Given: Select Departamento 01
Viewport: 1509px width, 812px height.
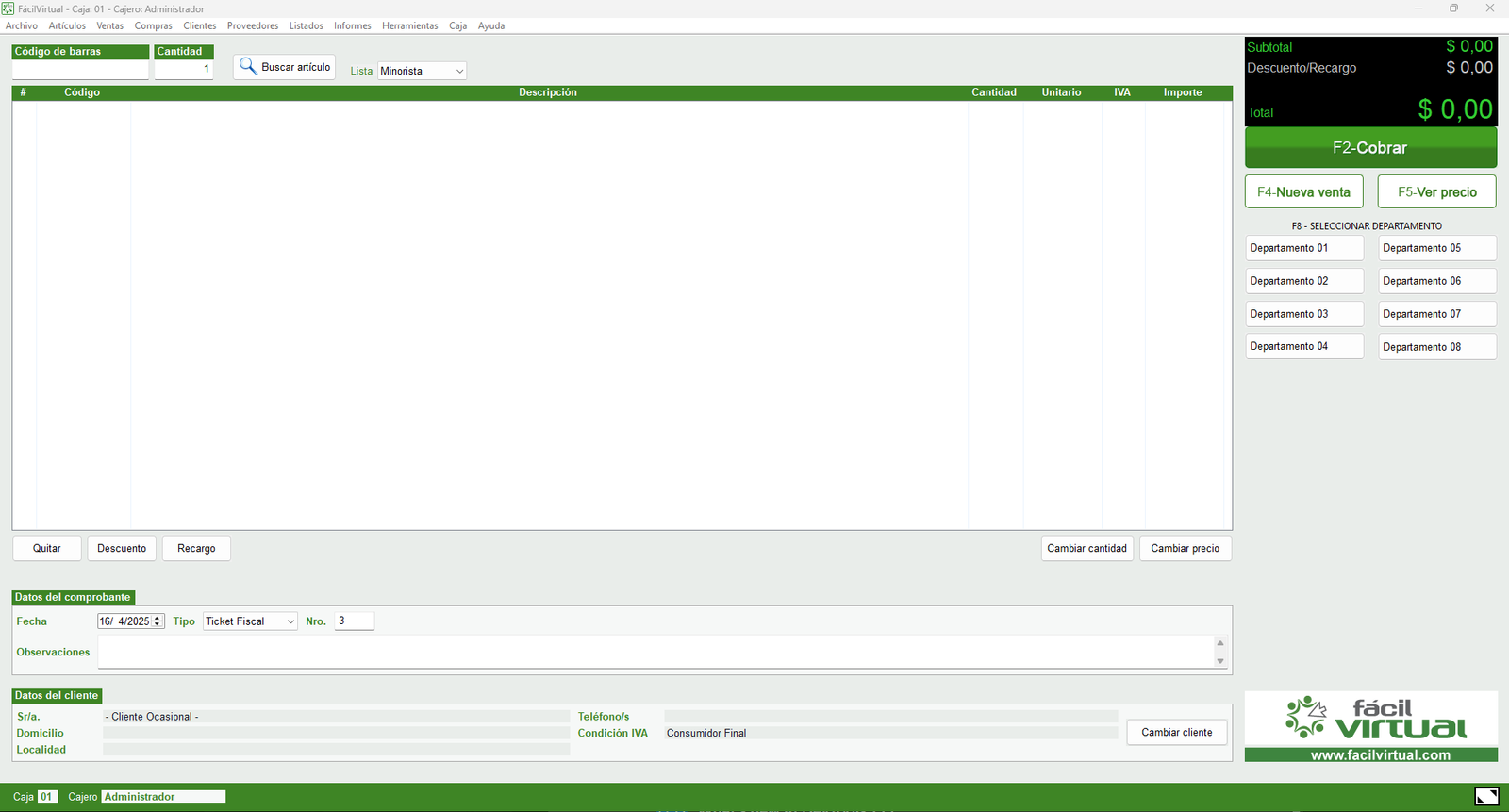Looking at the screenshot, I should coord(1304,248).
